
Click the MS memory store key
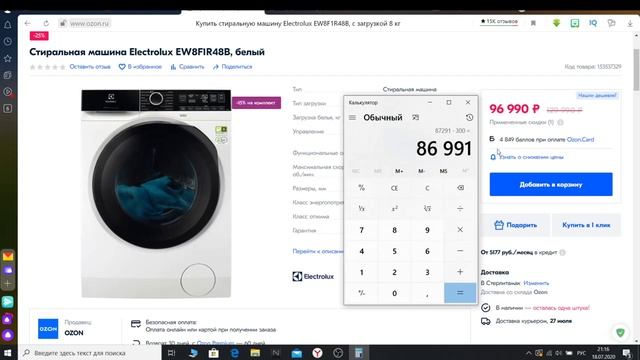(x=443, y=171)
